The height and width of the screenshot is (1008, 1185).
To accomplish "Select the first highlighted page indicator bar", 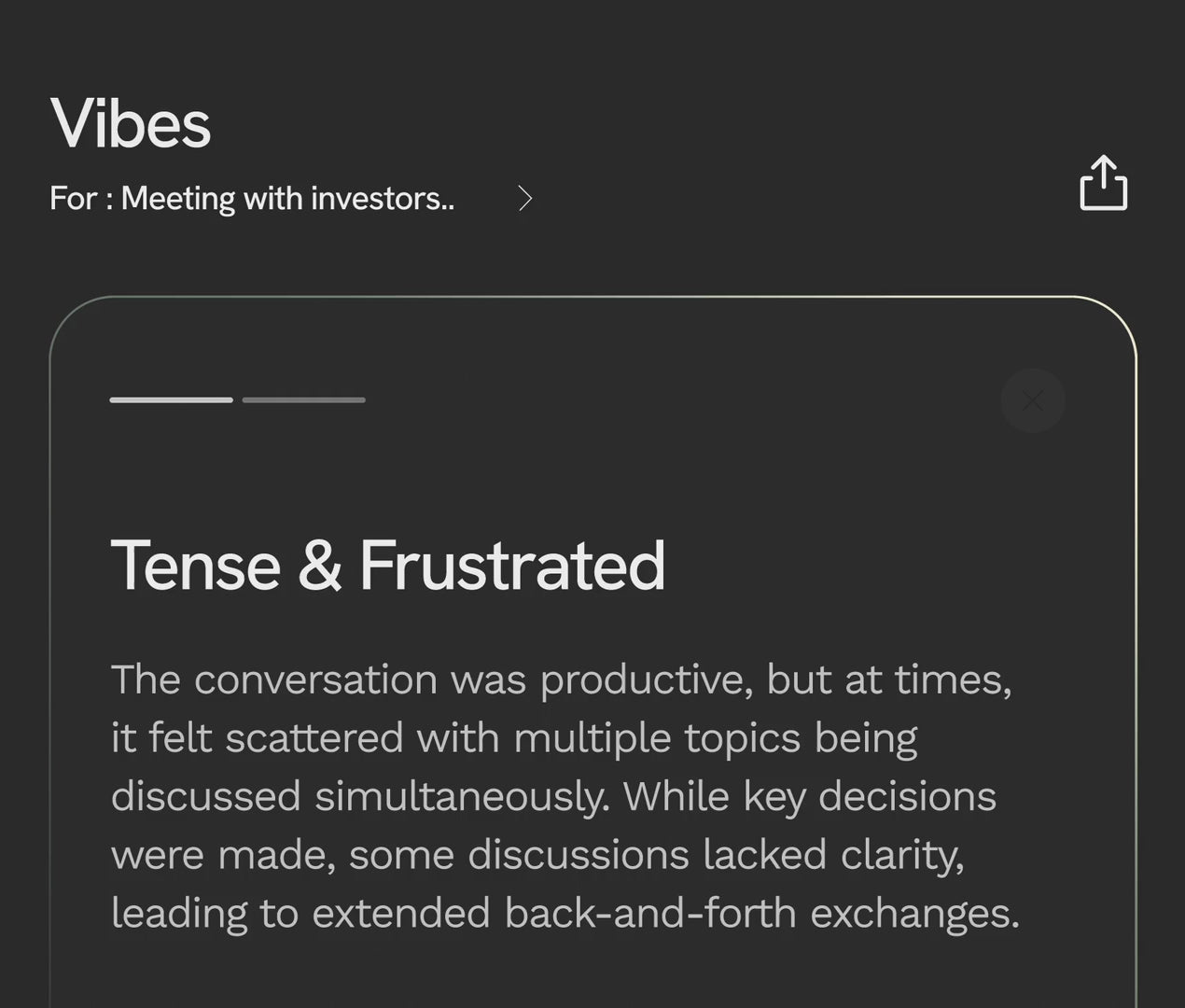I will pos(171,399).
